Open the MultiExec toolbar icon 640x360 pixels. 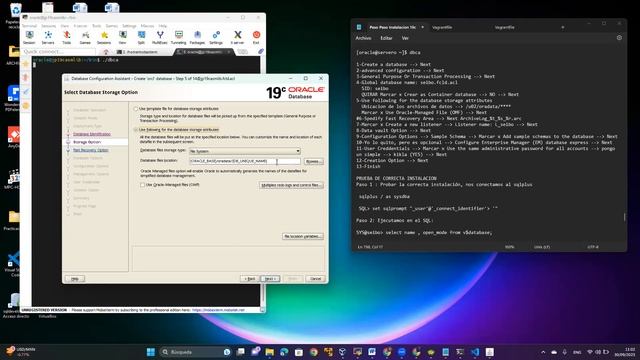point(160,37)
